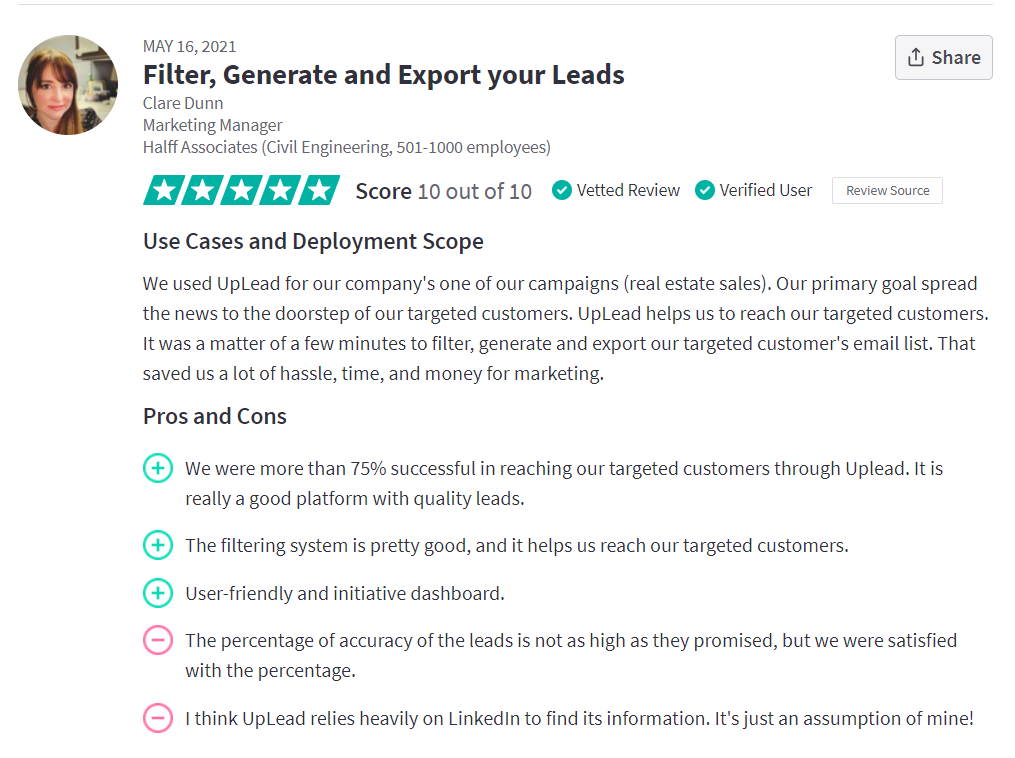Click the first green rating star
This screenshot has width=1015, height=758.
164,190
